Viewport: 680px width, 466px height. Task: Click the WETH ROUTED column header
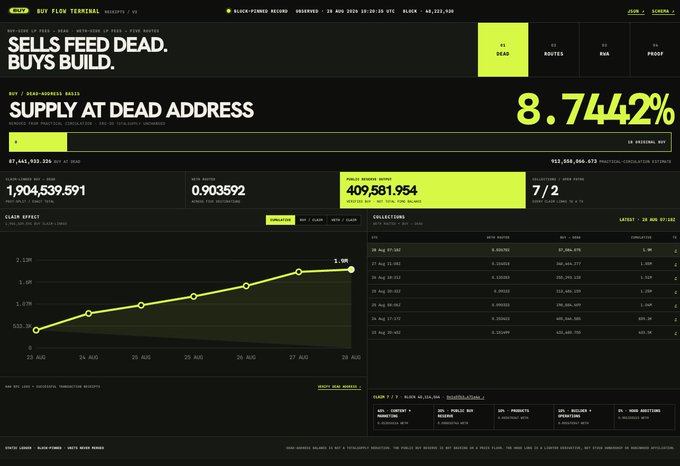tap(498, 238)
